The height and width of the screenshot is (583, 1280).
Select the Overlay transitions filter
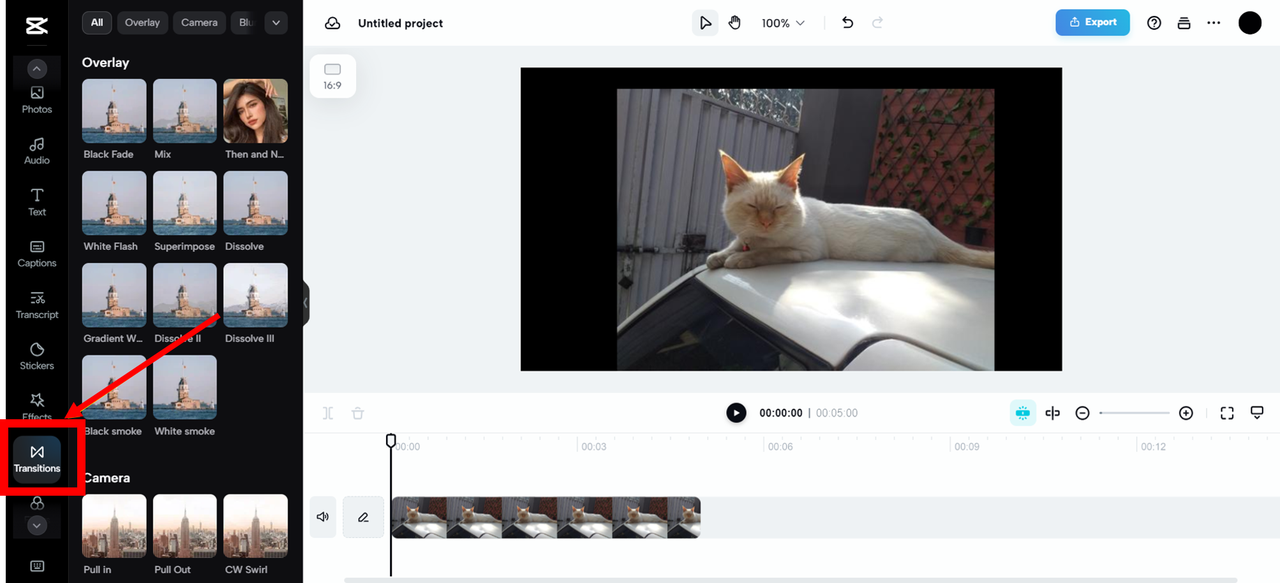pos(142,22)
